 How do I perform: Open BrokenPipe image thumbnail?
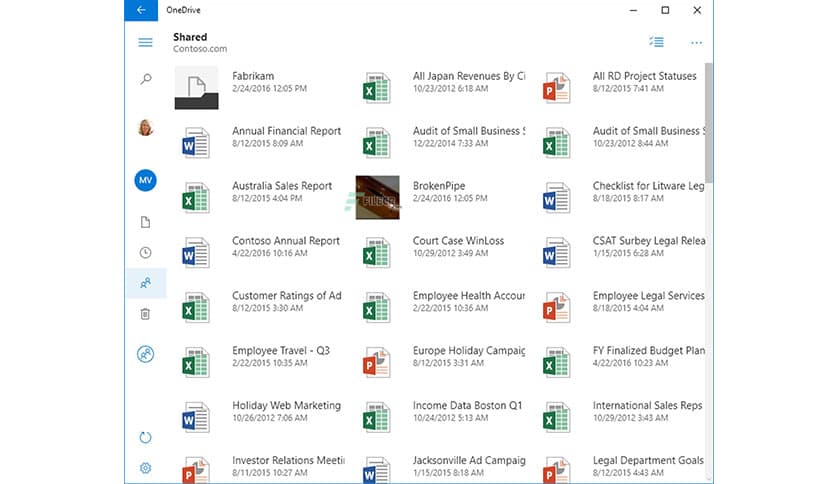tap(377, 197)
